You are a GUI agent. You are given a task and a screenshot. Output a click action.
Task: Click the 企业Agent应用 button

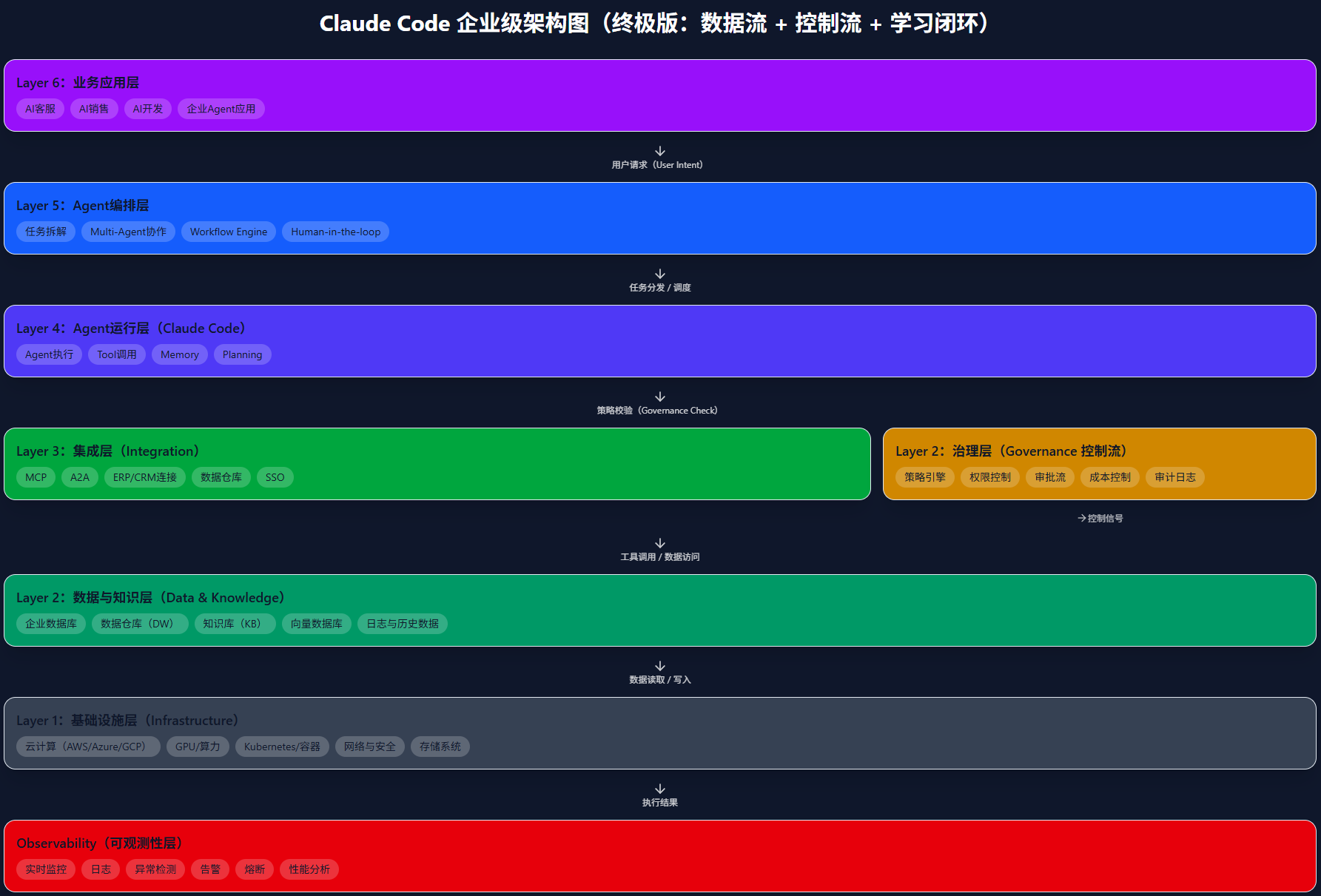221,109
